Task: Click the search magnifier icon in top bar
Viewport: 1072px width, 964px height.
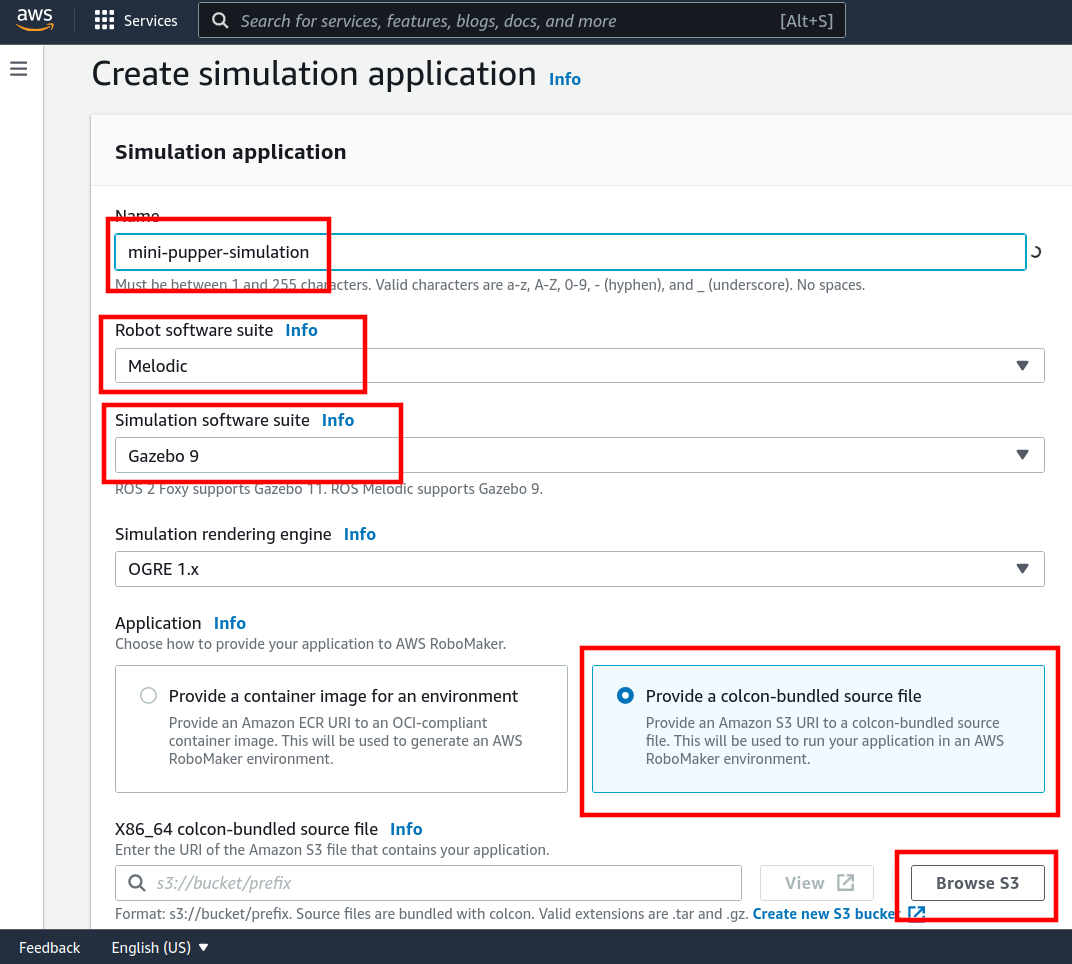Action: 220,21
